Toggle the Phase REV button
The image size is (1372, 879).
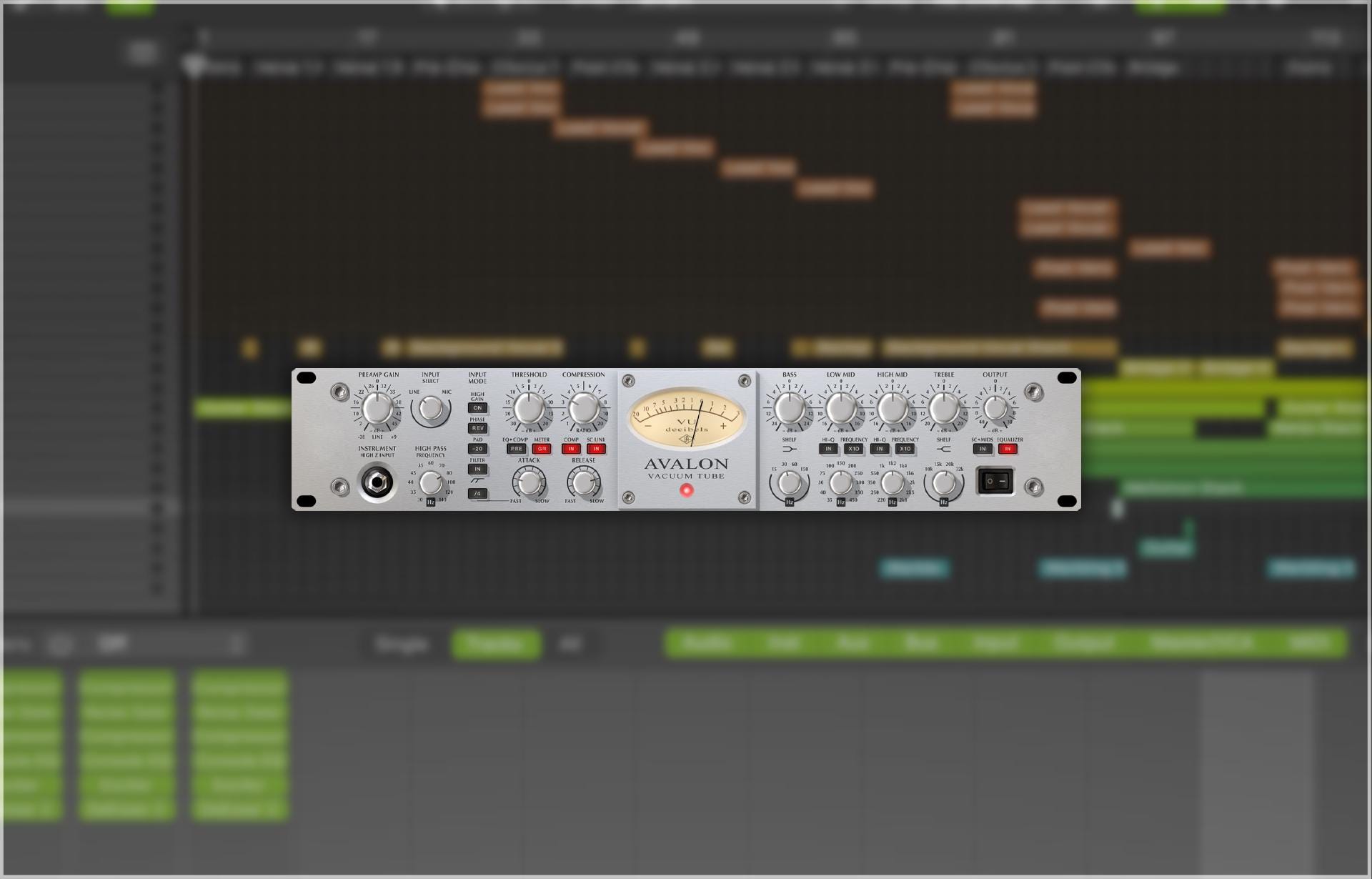pos(477,428)
